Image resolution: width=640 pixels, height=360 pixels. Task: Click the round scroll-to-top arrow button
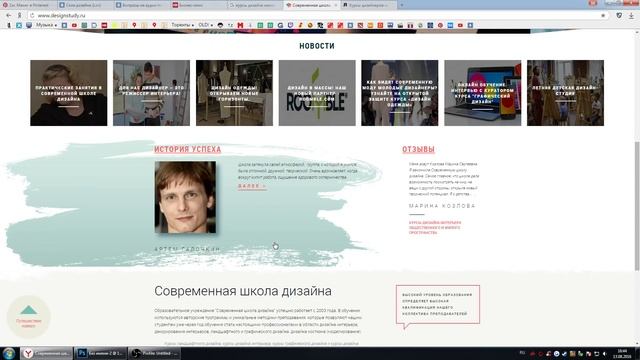click(x=29, y=317)
